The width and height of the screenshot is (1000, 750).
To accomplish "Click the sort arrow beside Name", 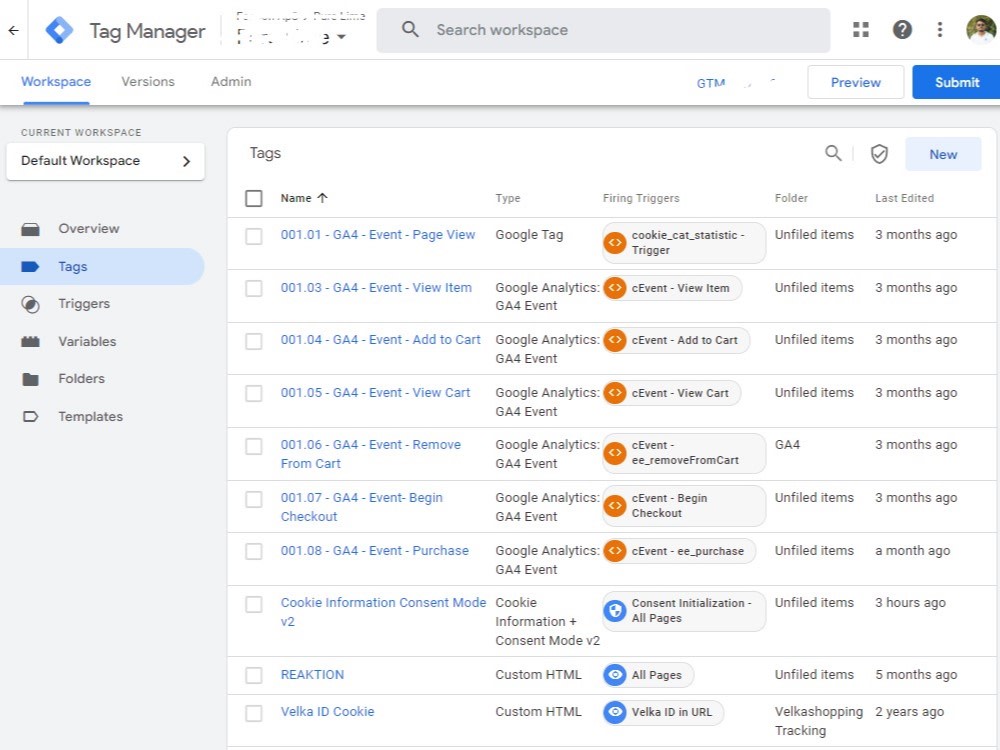I will pos(322,198).
